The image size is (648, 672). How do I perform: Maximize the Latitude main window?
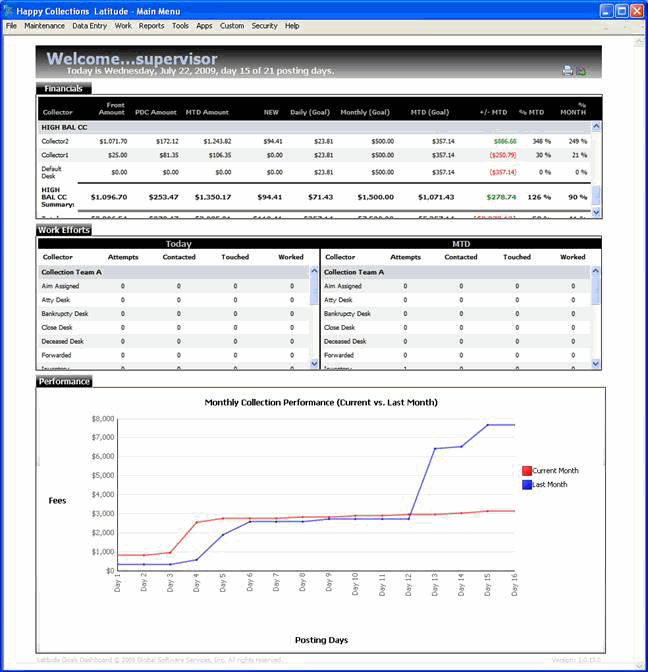coord(622,11)
